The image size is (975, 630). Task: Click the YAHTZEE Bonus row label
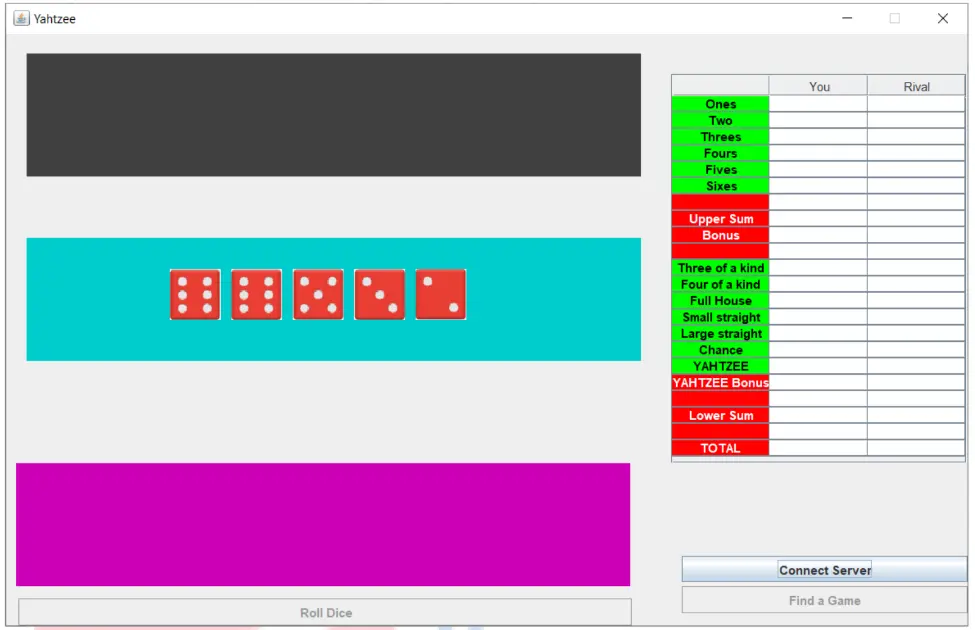[x=721, y=382]
